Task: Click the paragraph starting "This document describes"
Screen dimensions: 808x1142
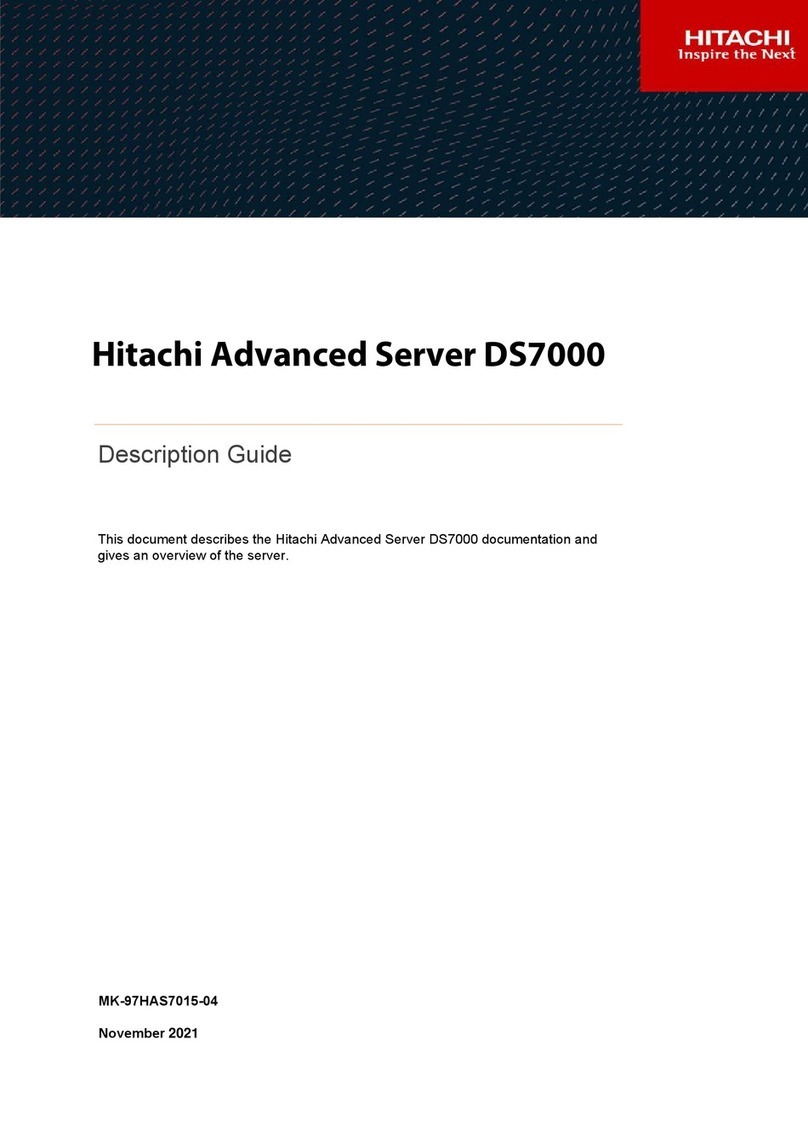Action: [348, 547]
